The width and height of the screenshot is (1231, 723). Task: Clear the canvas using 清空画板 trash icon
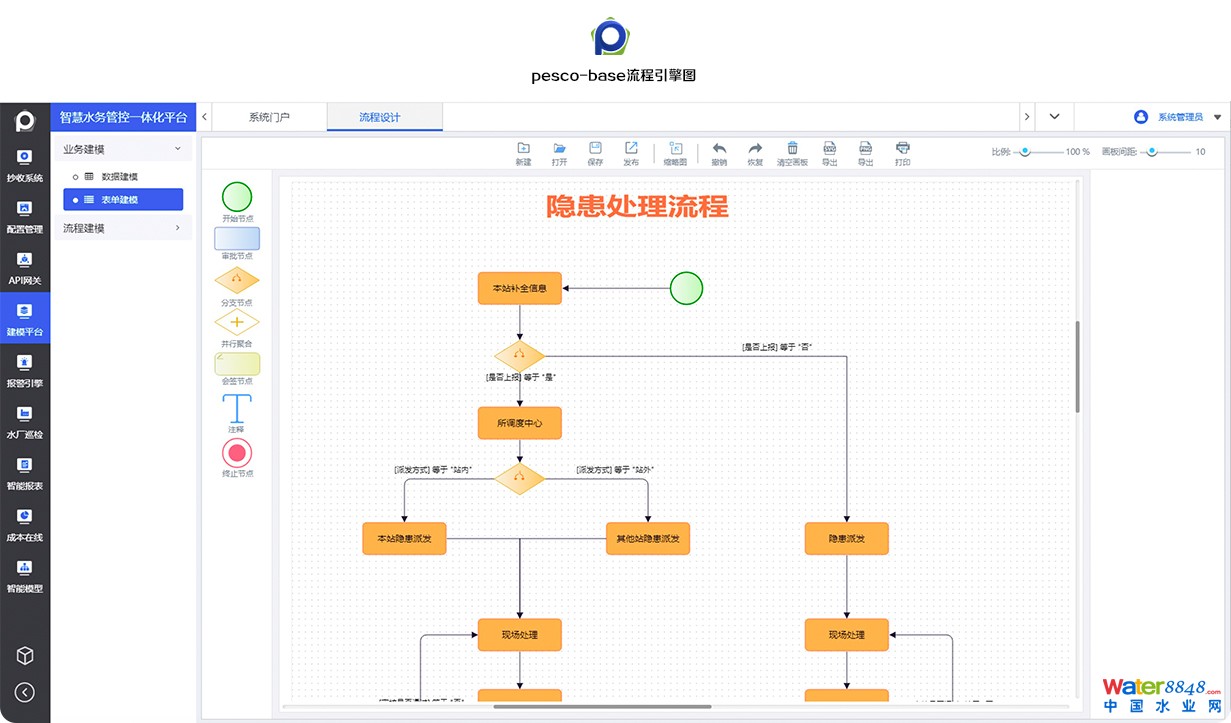792,152
